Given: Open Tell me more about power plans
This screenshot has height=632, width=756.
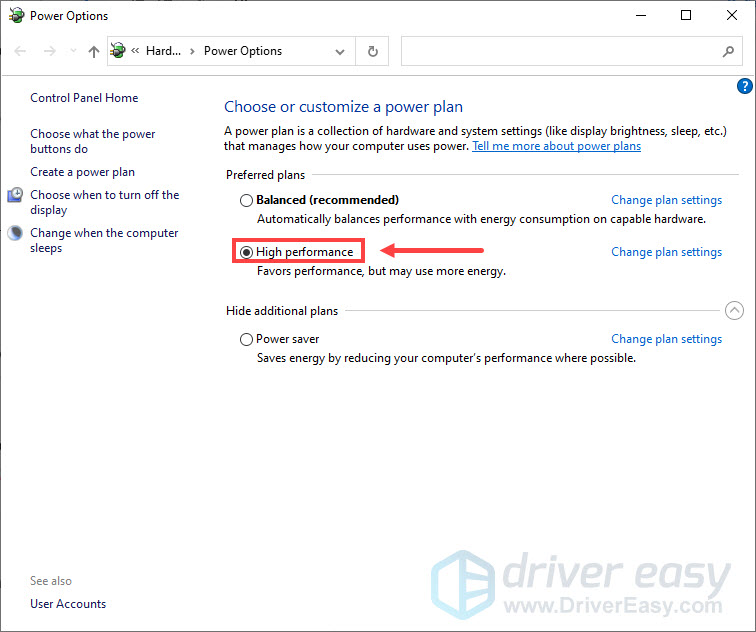Looking at the screenshot, I should (x=556, y=146).
